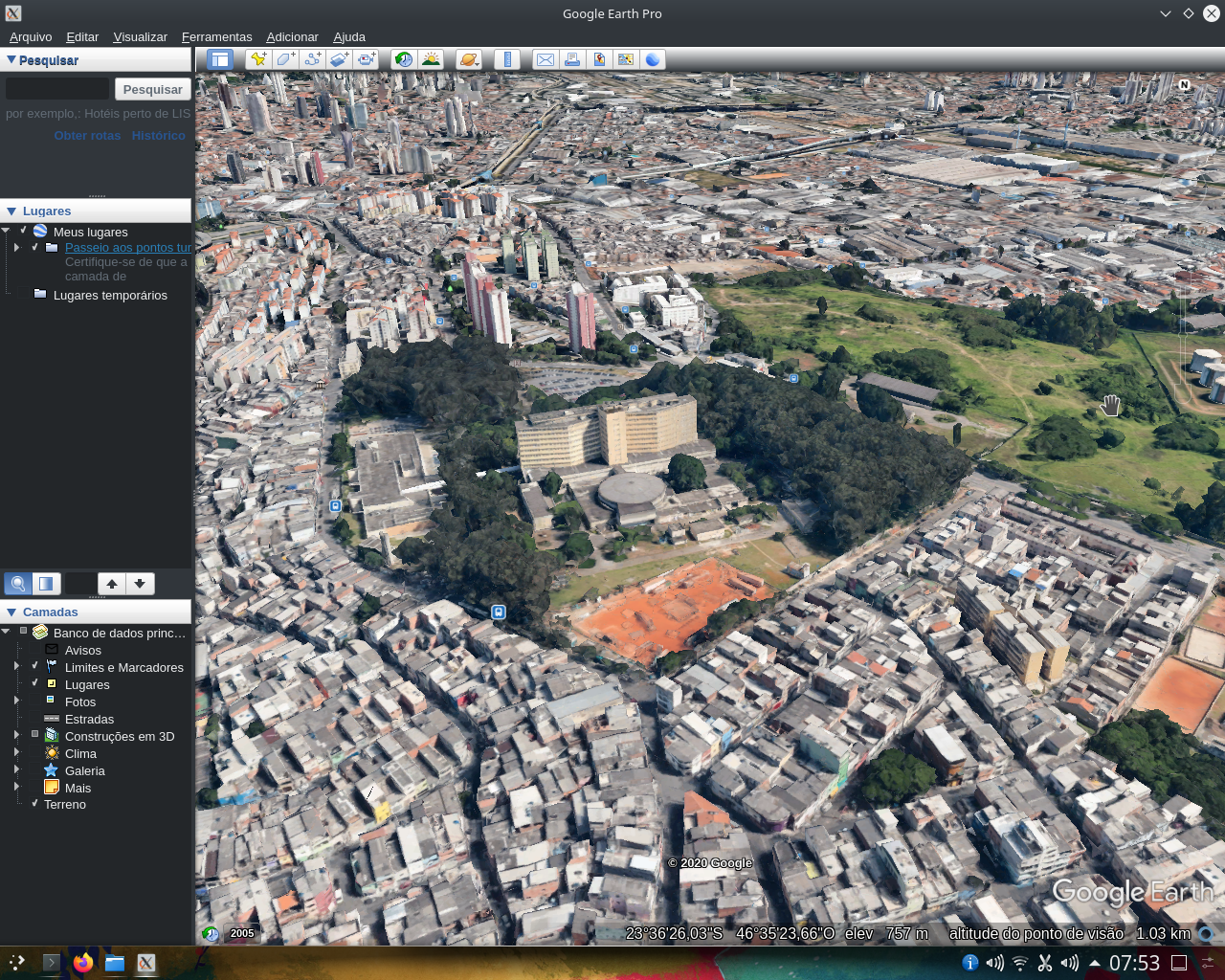Click the Pesquisar button
The width and height of the screenshot is (1225, 980).
[x=152, y=88]
